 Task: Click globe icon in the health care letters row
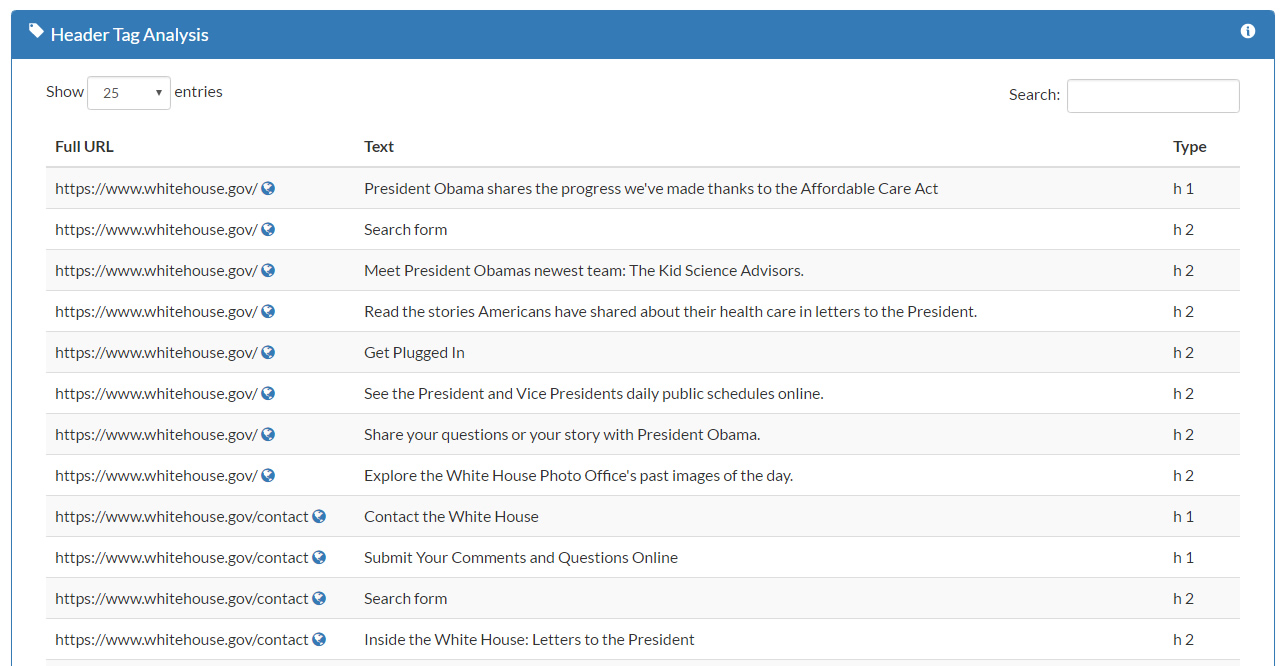(268, 311)
